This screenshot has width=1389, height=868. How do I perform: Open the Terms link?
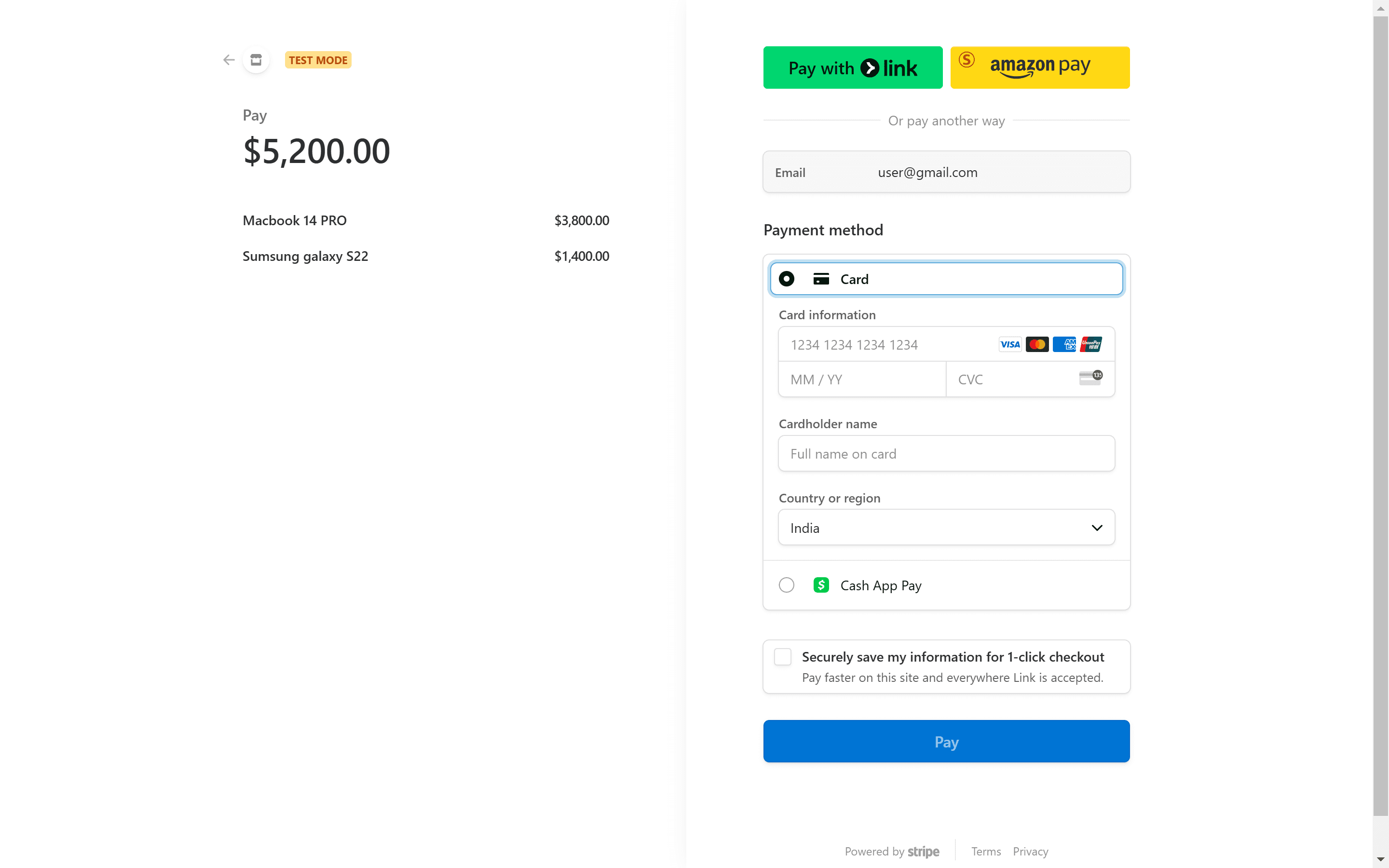click(x=985, y=851)
